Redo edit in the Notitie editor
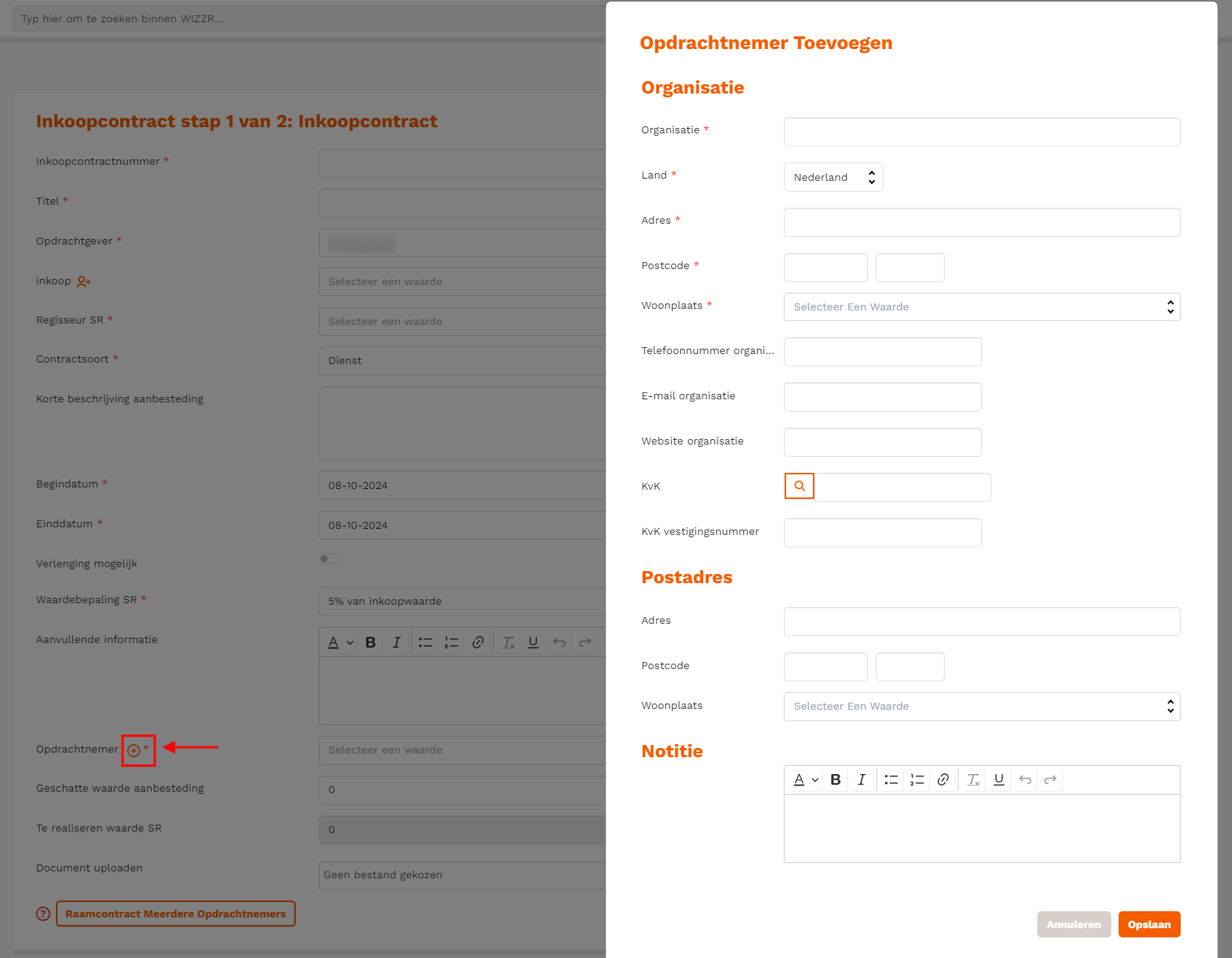The width and height of the screenshot is (1232, 958). tap(1050, 779)
